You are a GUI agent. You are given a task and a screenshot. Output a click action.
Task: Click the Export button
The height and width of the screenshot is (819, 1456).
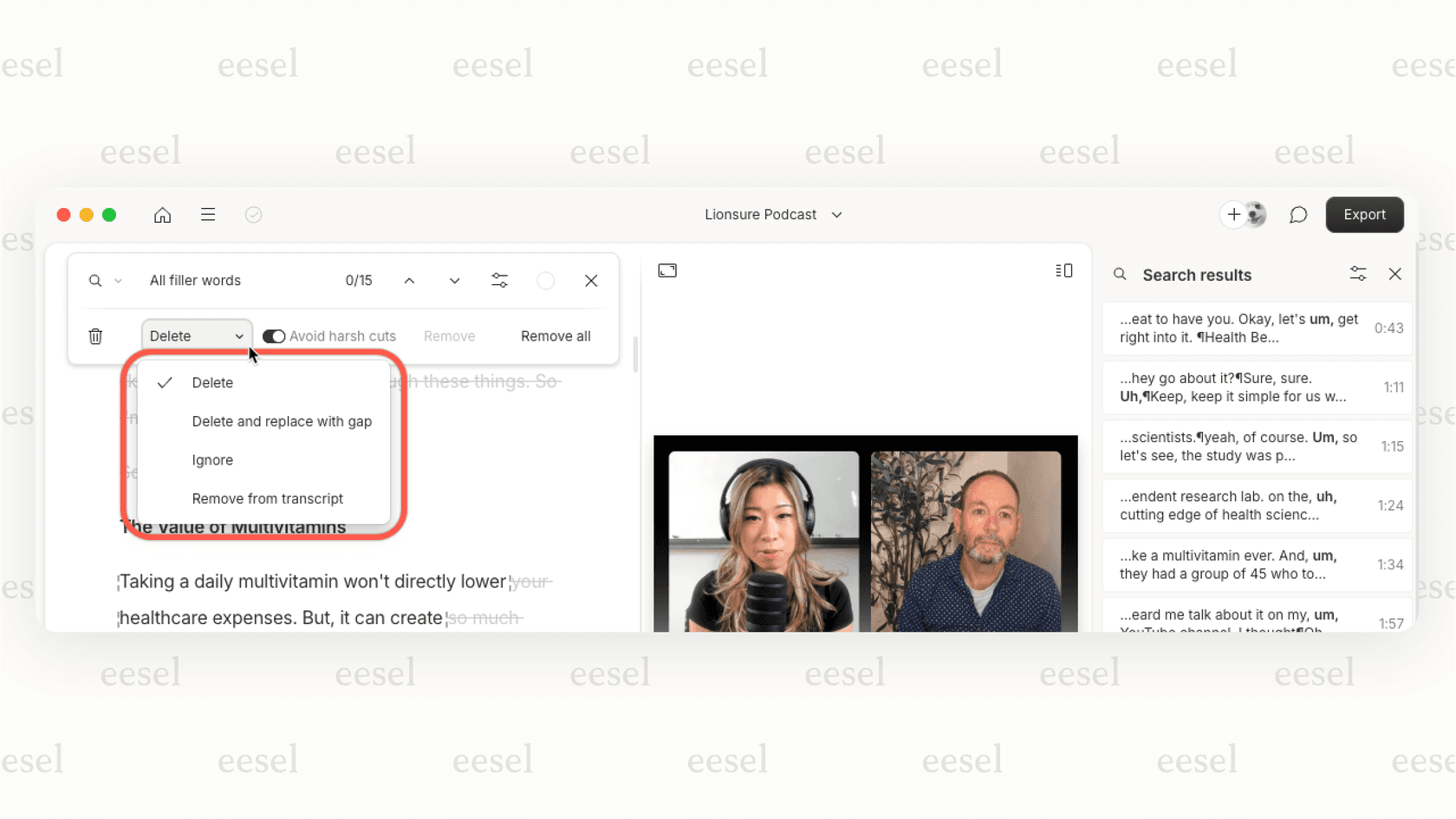[x=1364, y=214]
